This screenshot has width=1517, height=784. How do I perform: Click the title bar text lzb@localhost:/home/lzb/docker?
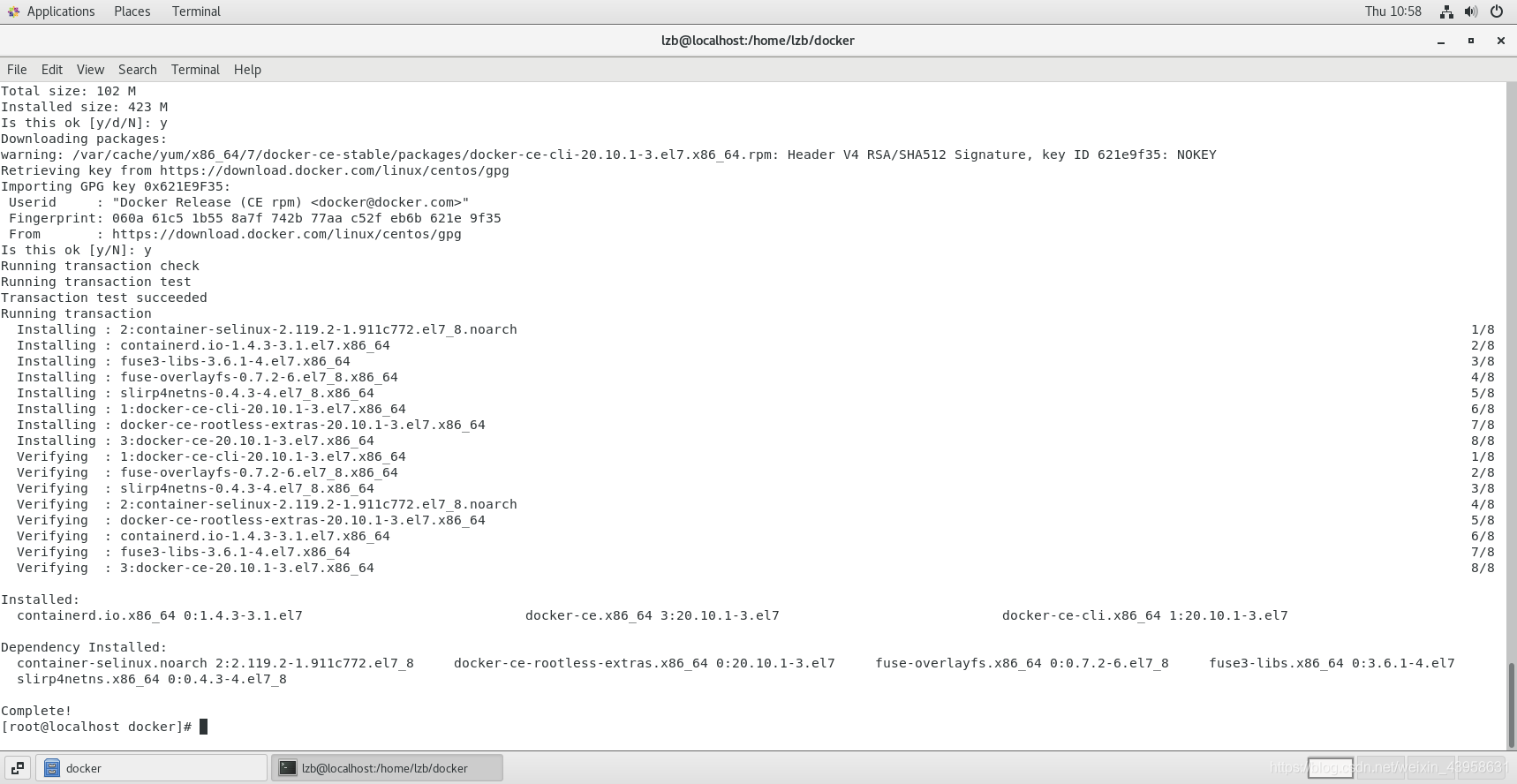pos(758,41)
